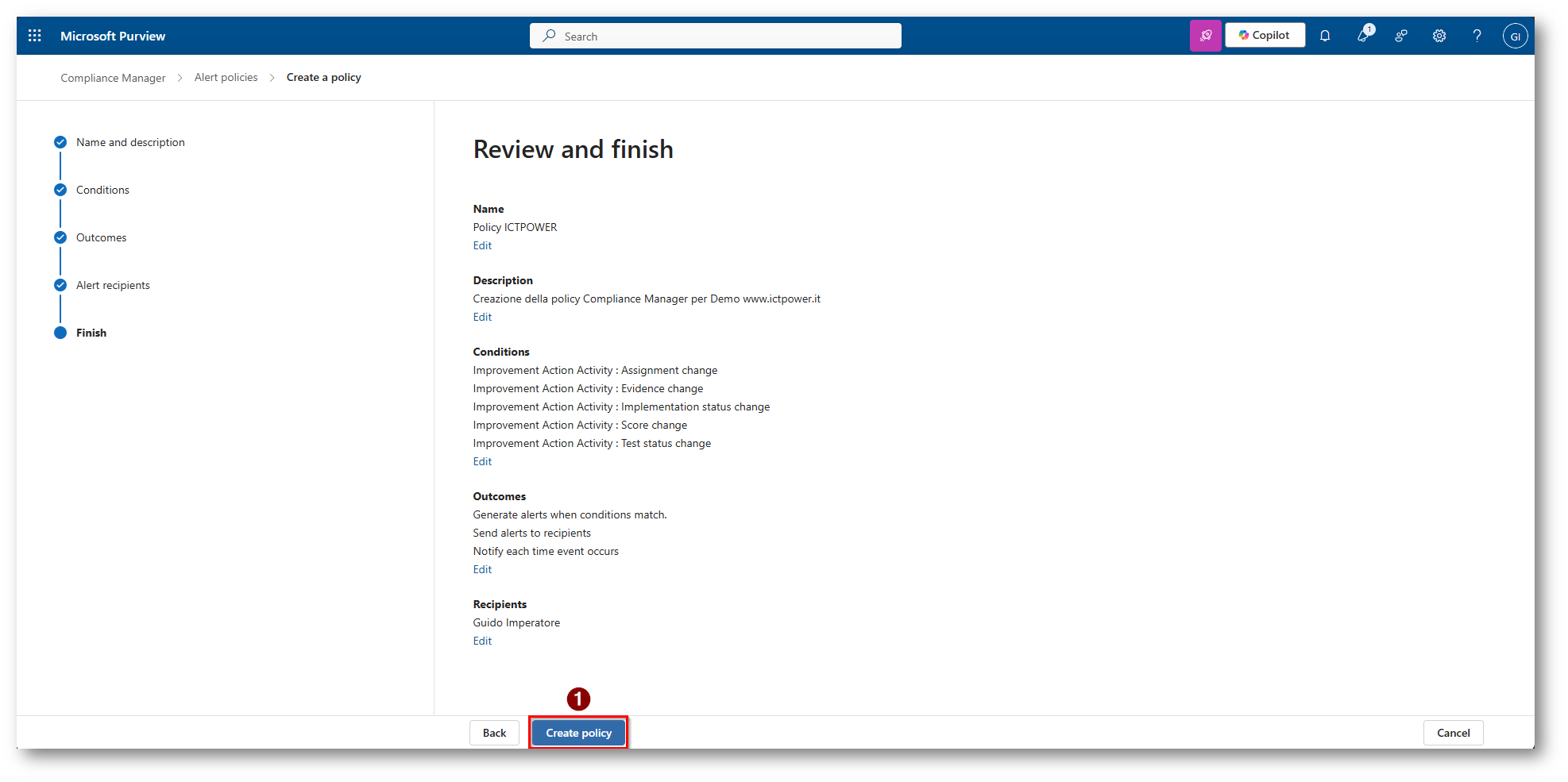
Task: Open the app launcher waffle icon
Action: [35, 36]
